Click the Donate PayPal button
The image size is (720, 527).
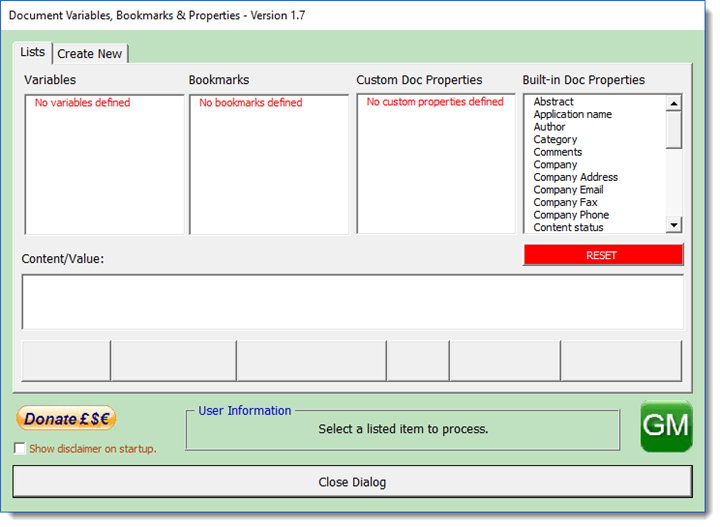coord(66,418)
